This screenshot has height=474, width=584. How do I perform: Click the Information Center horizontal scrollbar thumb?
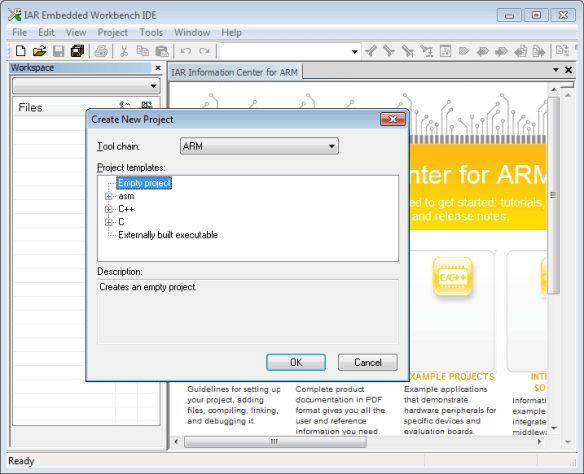pos(275,442)
